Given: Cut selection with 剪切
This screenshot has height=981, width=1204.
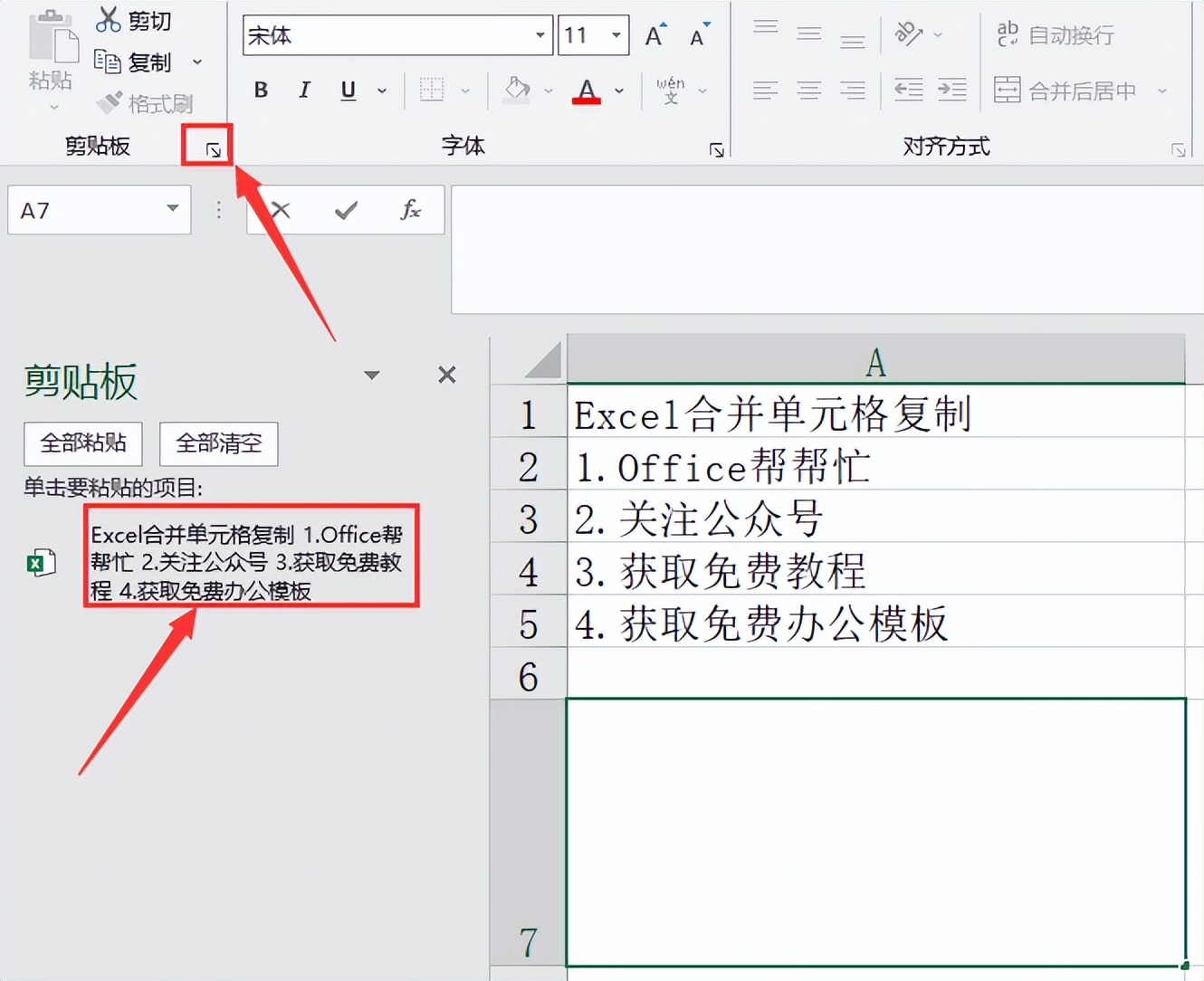Looking at the screenshot, I should 134,20.
